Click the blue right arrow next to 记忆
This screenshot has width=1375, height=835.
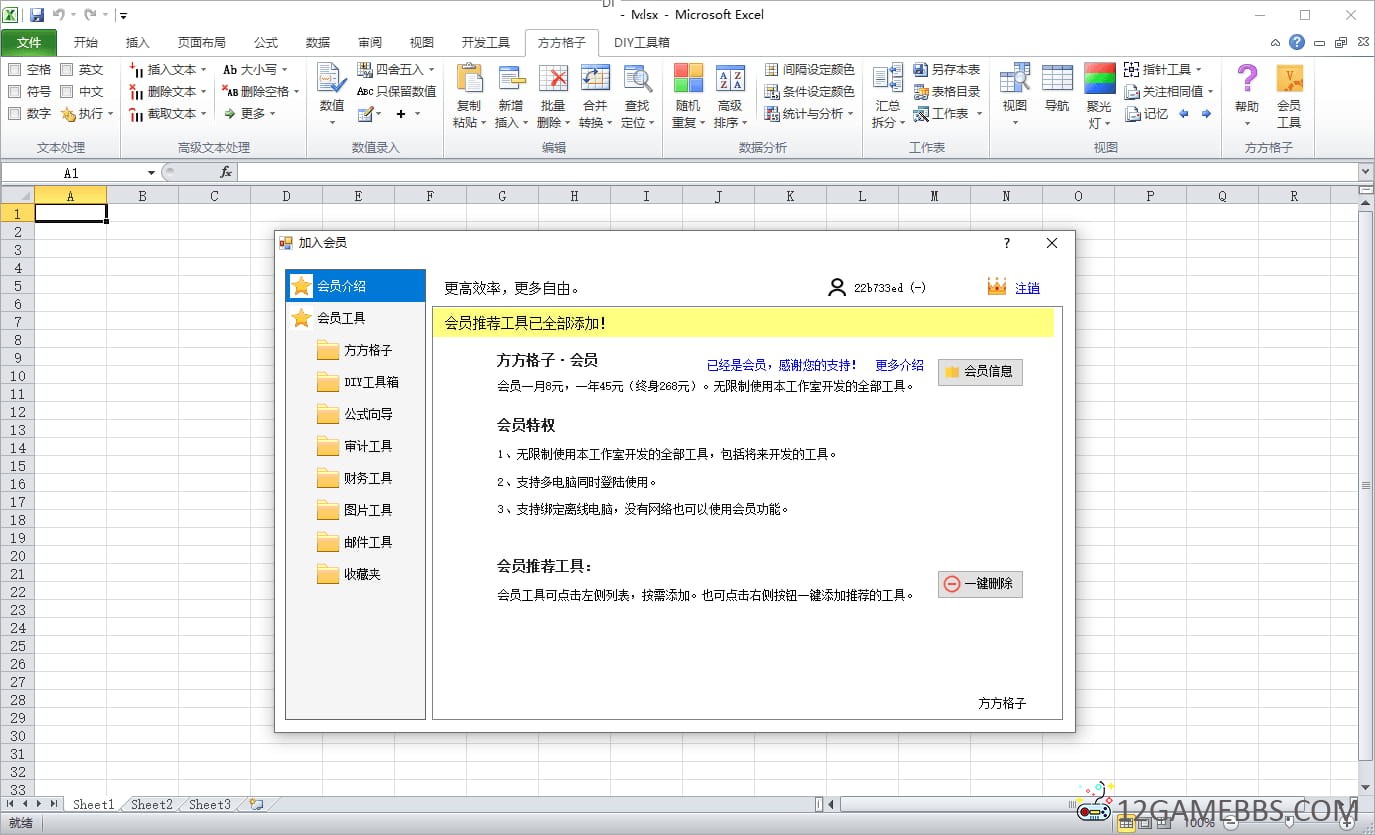[x=1206, y=114]
